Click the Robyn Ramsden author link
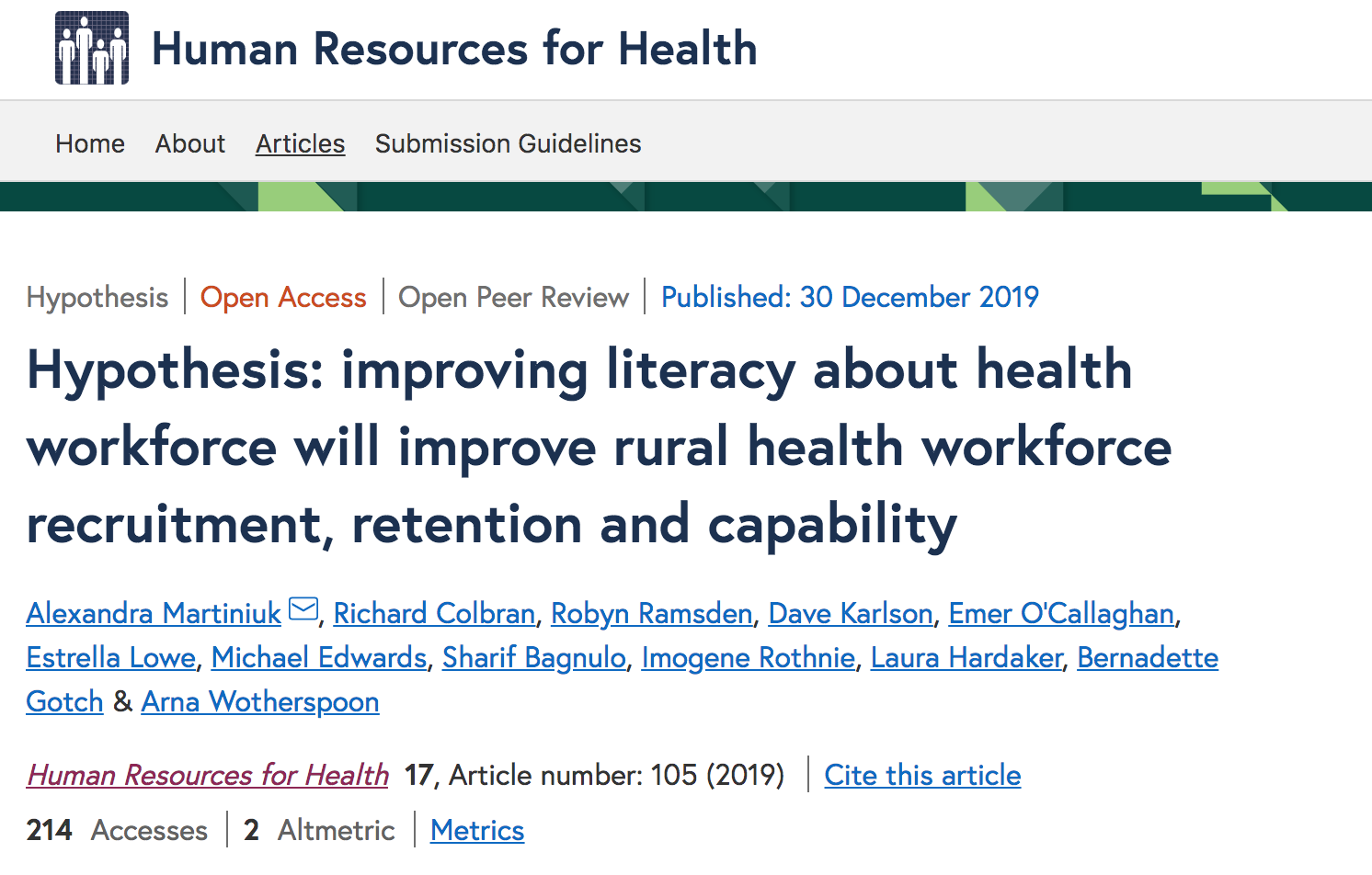This screenshot has height=875, width=1372. tap(651, 613)
